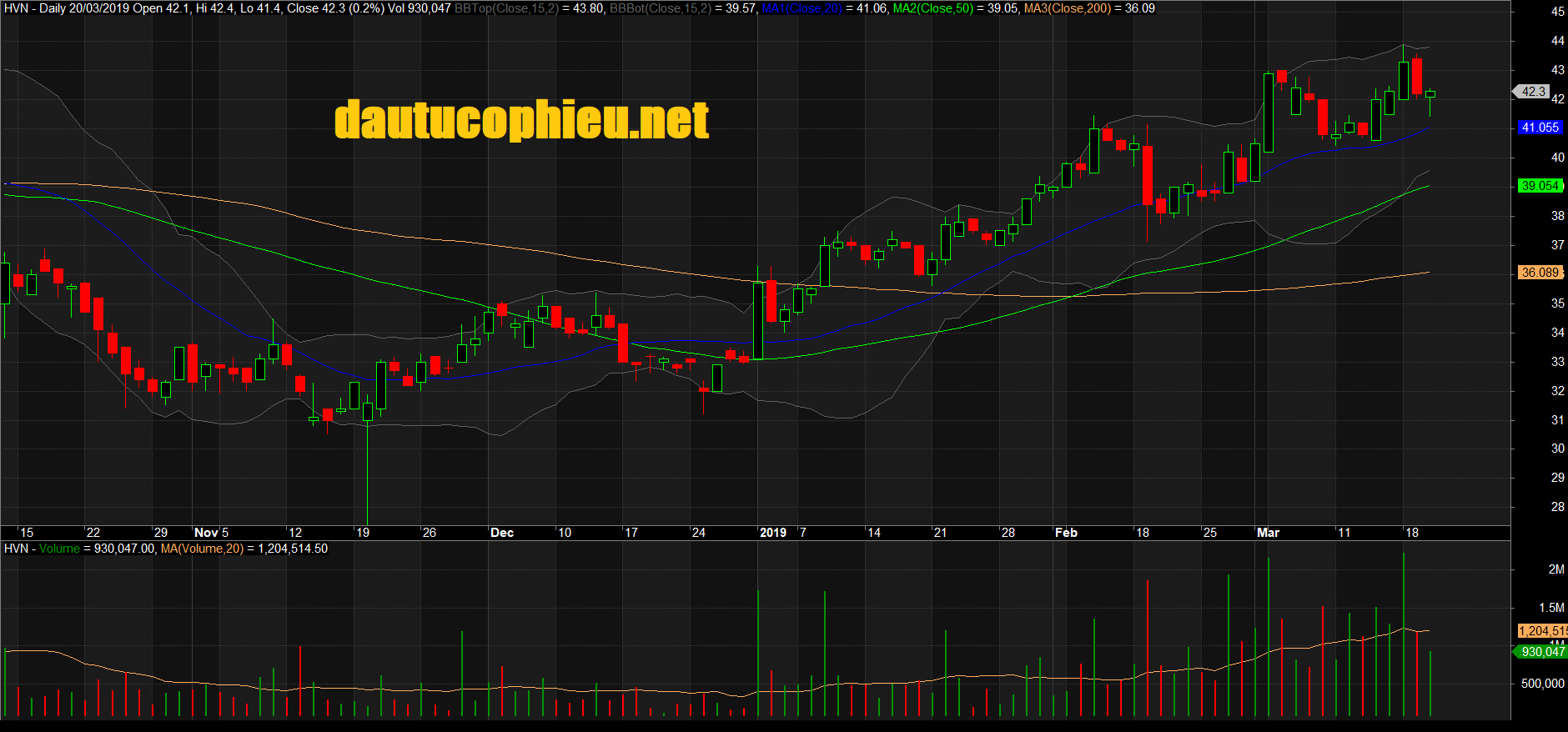Click the 25 date marker on date axis
1568x732 pixels.
tap(1210, 533)
